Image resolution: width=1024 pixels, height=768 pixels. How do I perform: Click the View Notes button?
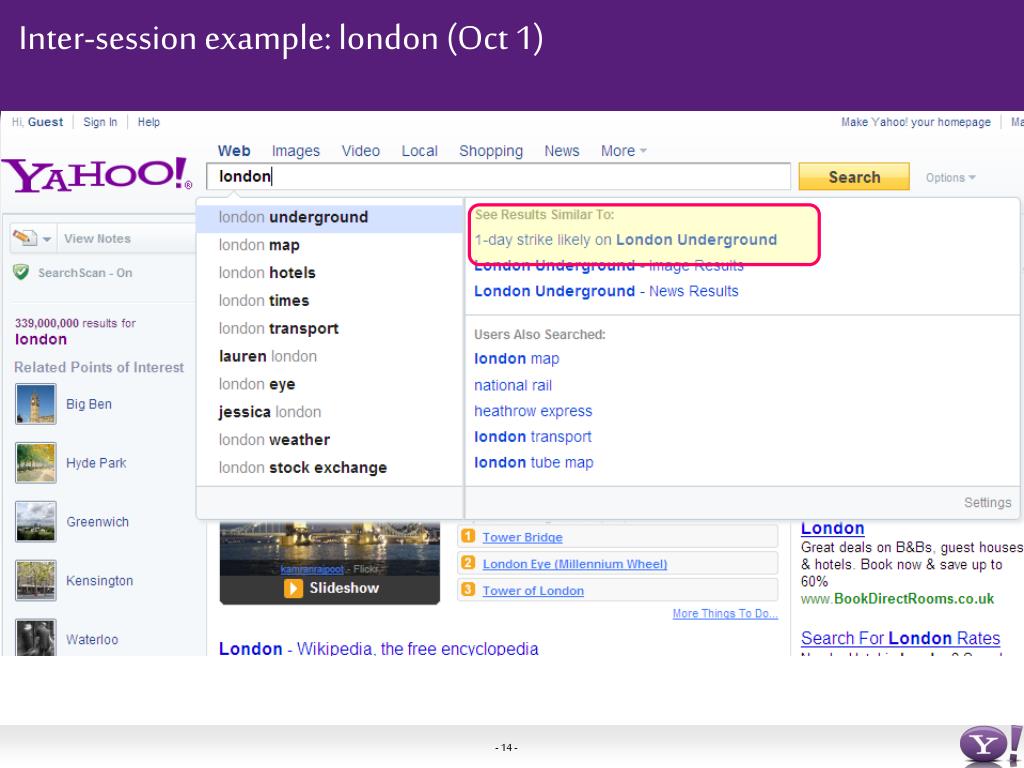pyautogui.click(x=97, y=239)
